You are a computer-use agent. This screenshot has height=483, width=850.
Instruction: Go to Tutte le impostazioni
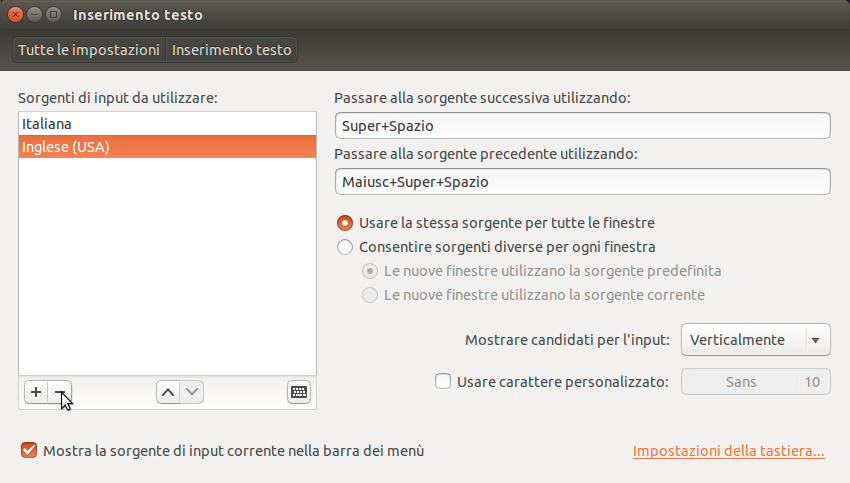coord(89,50)
